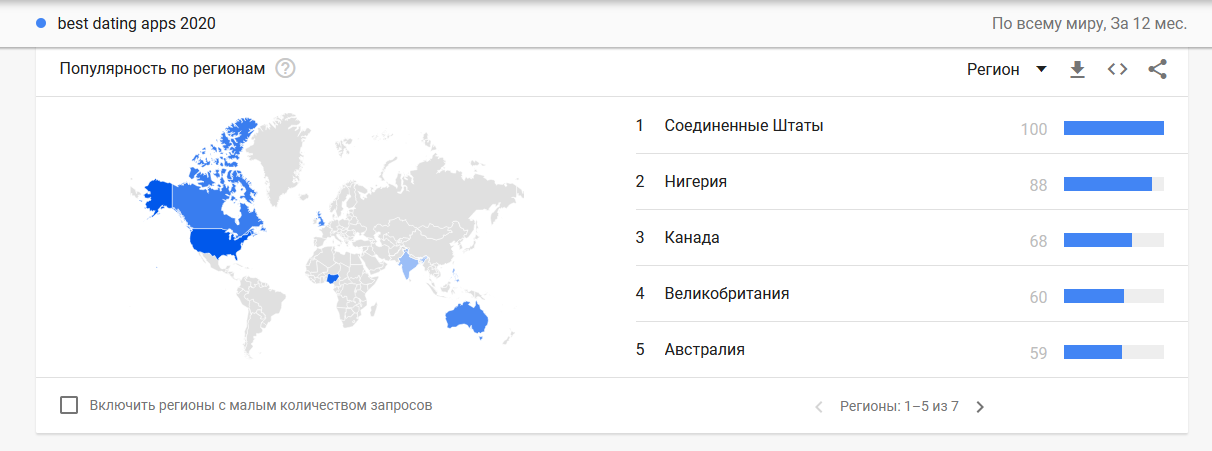Open the Регион selector label
Viewport: 1212px width, 451px height.
[993, 69]
